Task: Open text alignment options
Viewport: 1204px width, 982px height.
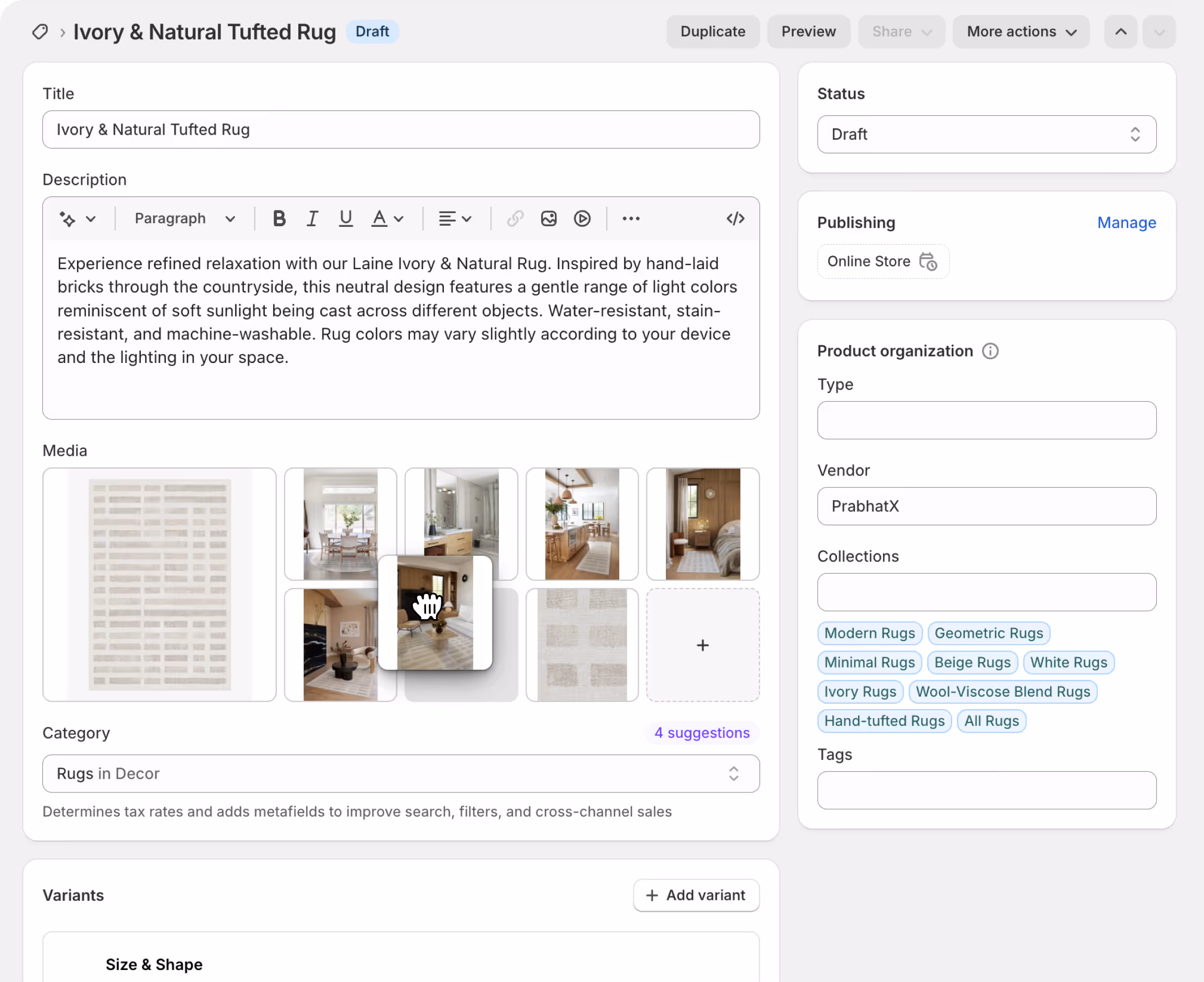Action: 455,218
